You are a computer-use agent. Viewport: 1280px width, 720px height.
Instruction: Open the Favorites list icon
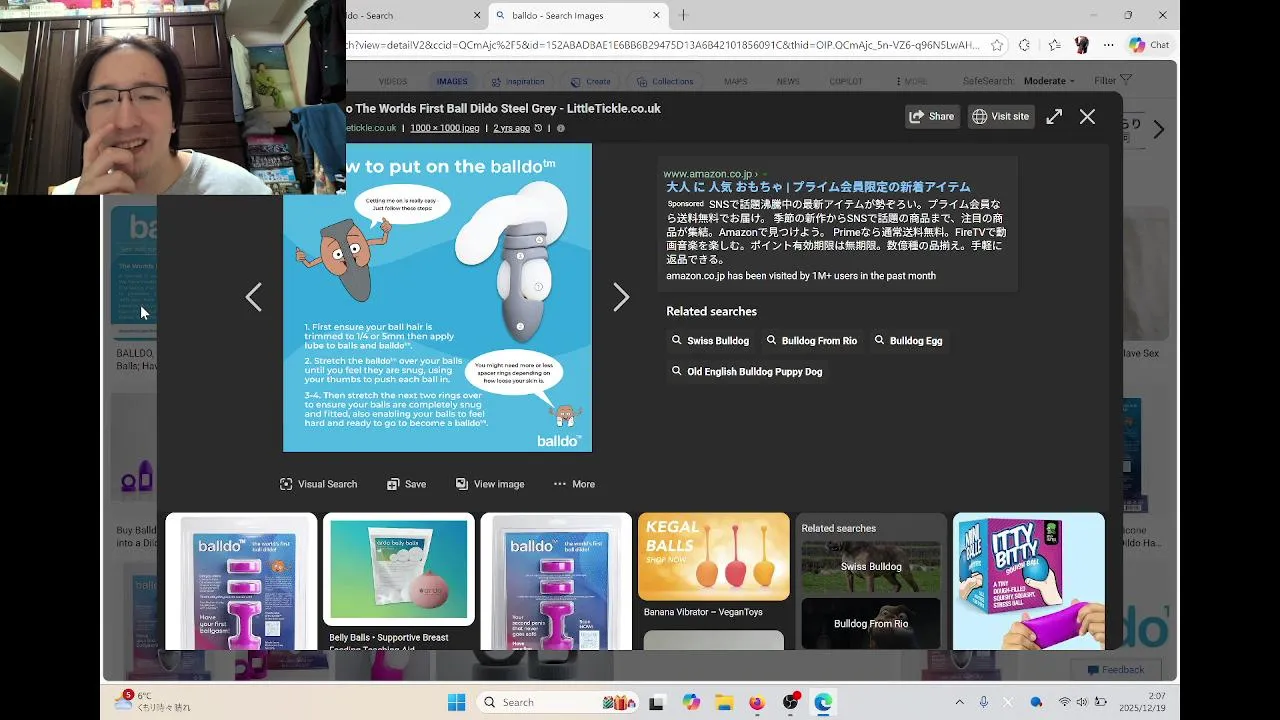point(1054,45)
